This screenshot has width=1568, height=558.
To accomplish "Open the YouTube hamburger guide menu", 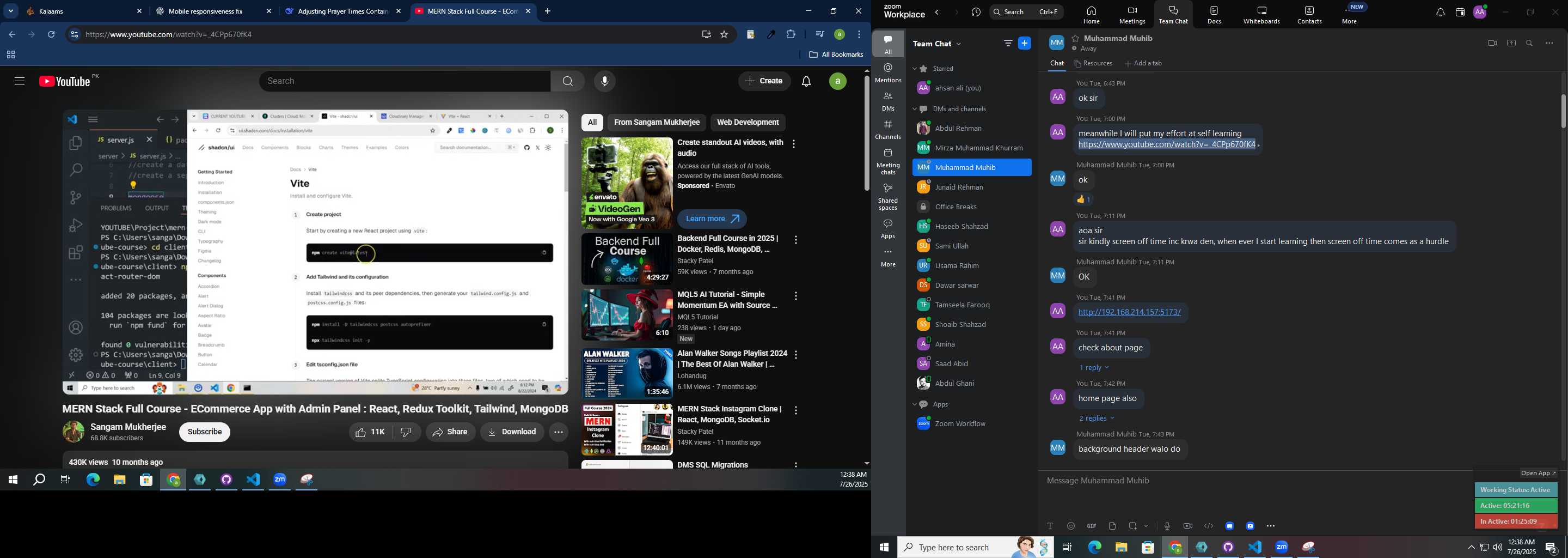I will 20,81.
